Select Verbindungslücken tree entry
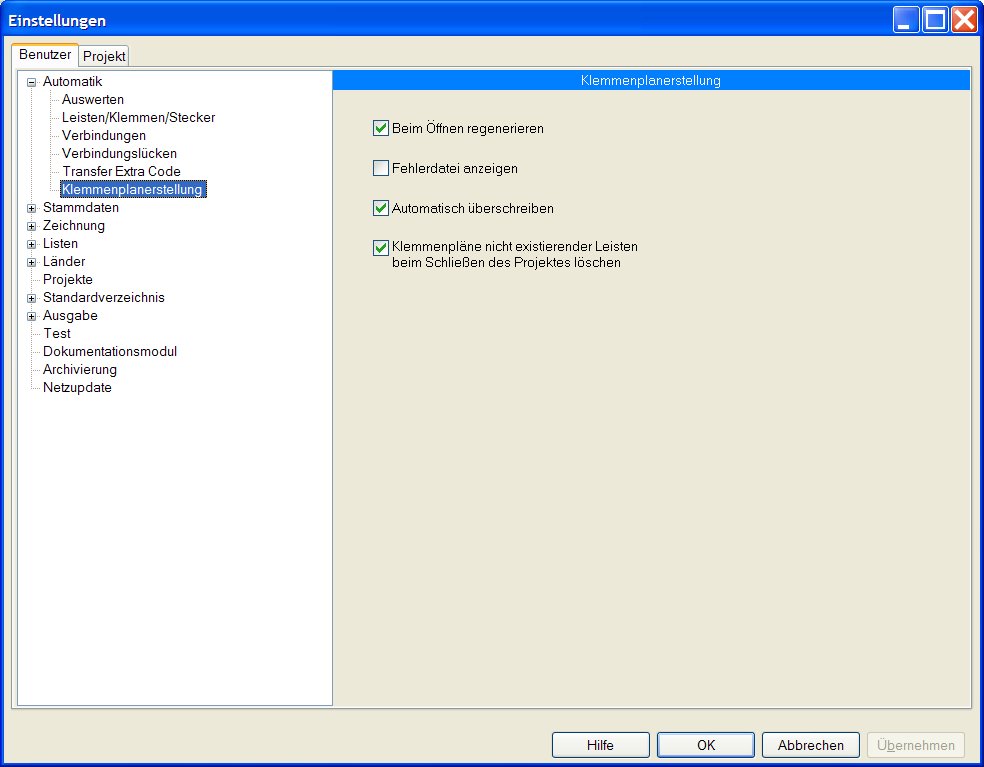The height and width of the screenshot is (767, 984). (x=119, y=154)
